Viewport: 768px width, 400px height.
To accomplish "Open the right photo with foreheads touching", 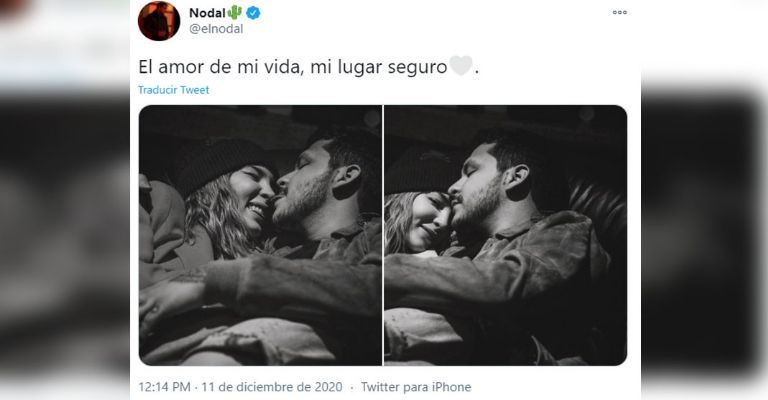I will (x=505, y=235).
